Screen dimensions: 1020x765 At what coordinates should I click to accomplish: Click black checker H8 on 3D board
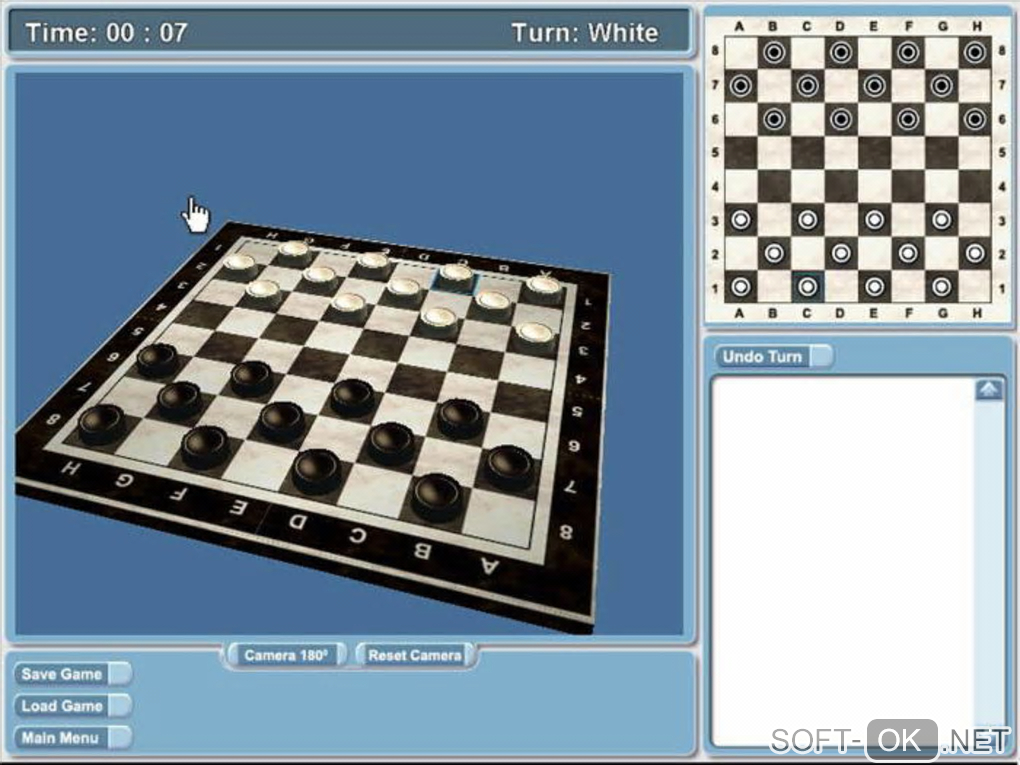coord(101,423)
